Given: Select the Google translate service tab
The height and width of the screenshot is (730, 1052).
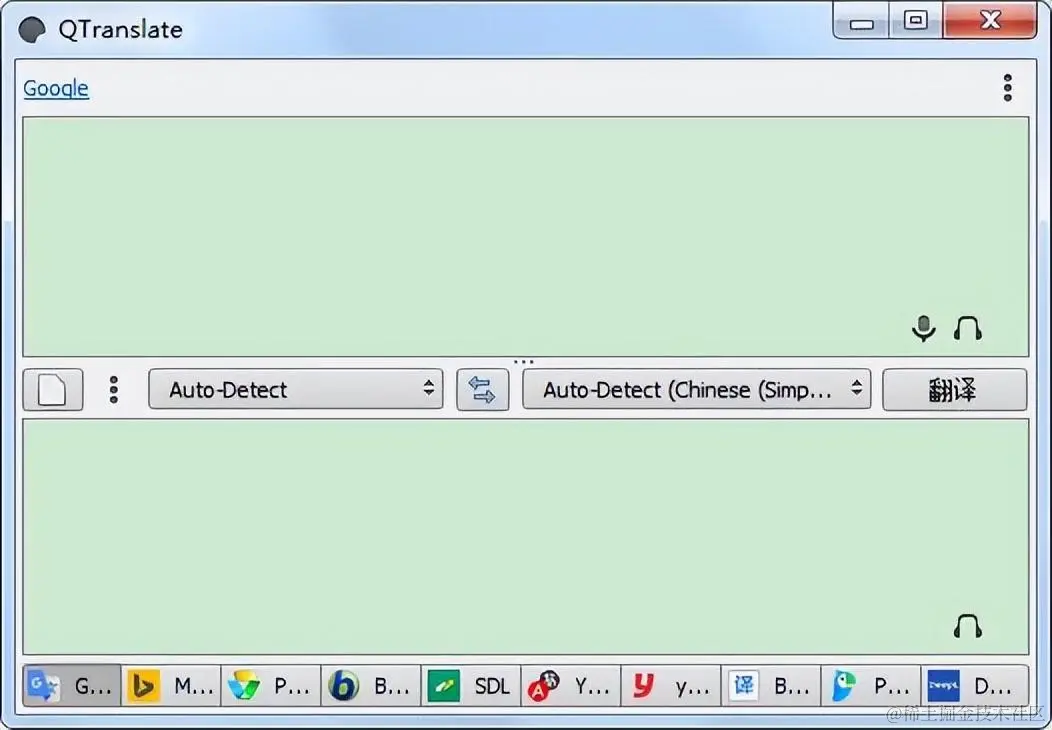Looking at the screenshot, I should click(72, 686).
